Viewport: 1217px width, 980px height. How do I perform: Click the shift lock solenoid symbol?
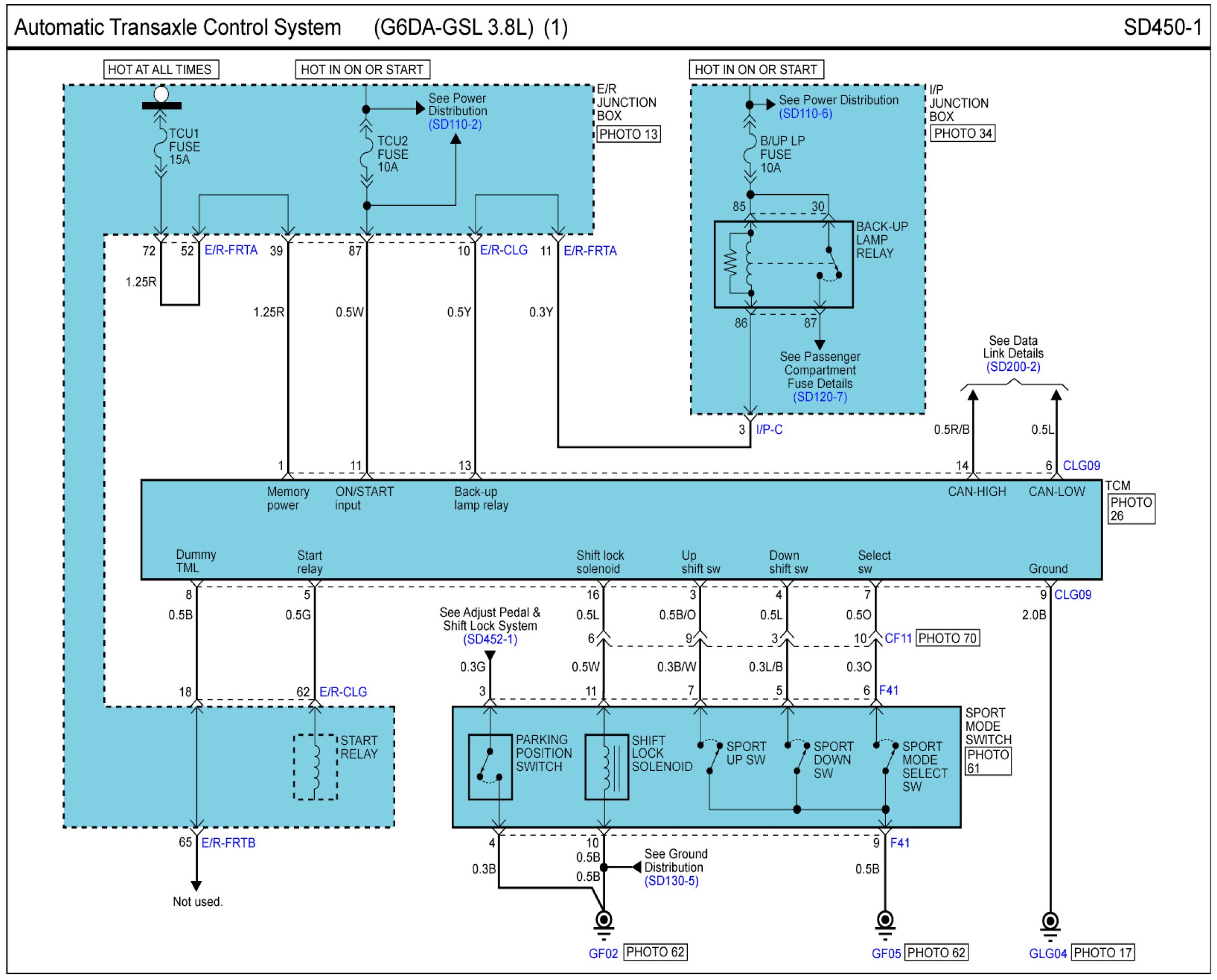[607, 767]
